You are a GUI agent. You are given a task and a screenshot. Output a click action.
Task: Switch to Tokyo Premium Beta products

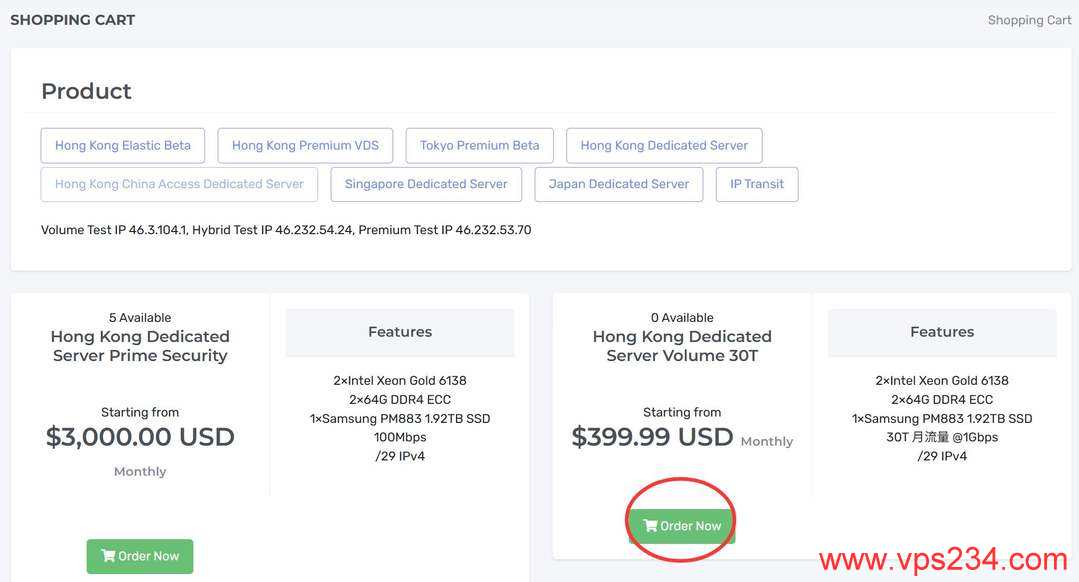(x=479, y=145)
